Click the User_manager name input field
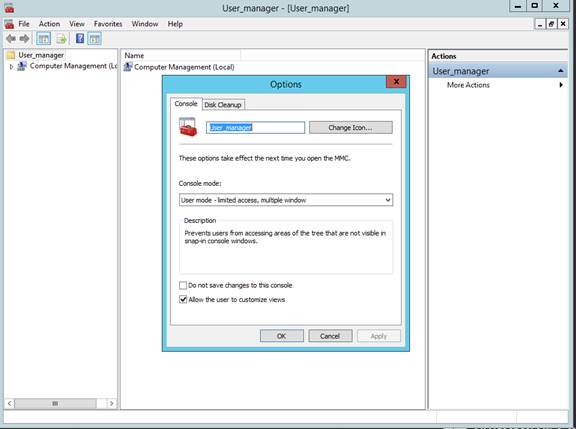 (x=255, y=127)
